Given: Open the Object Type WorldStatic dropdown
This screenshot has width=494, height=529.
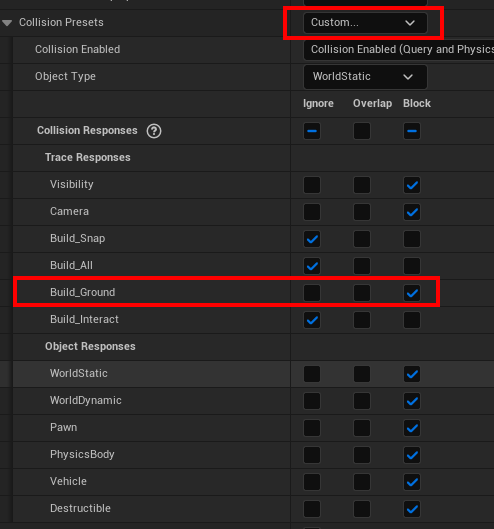Looking at the screenshot, I should tap(365, 77).
